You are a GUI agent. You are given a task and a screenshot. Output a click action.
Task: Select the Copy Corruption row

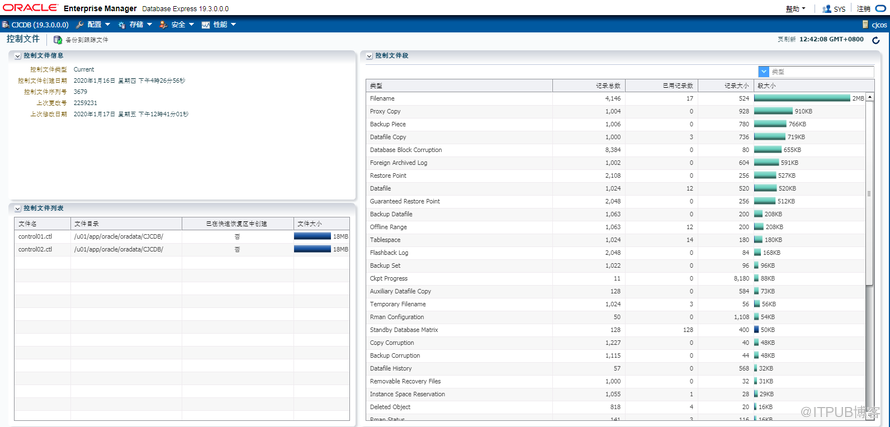click(x=616, y=343)
